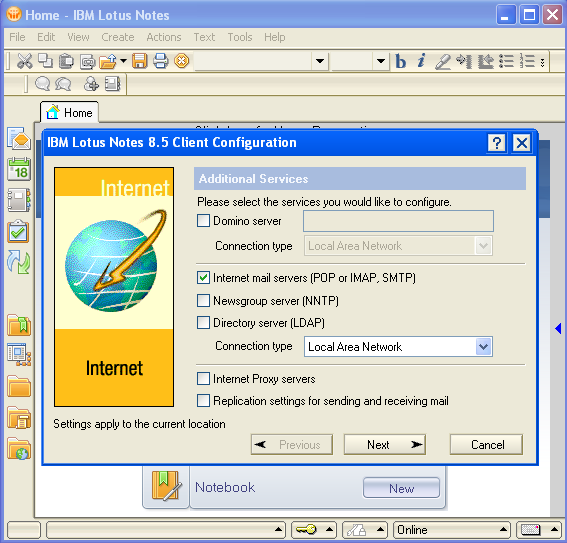Viewport: 567px width, 543px height.
Task: Toggle italic text formatting
Action: click(421, 61)
